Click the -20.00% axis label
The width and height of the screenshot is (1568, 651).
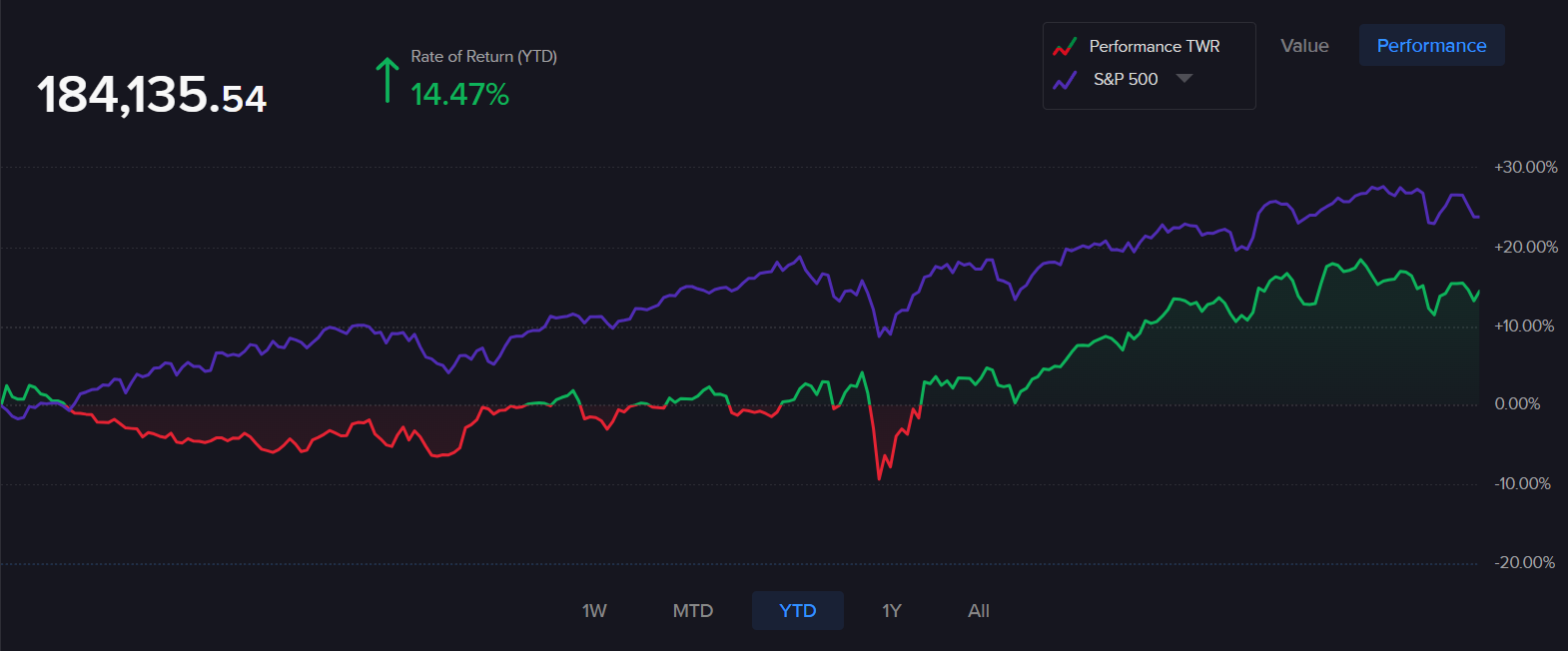[1524, 563]
